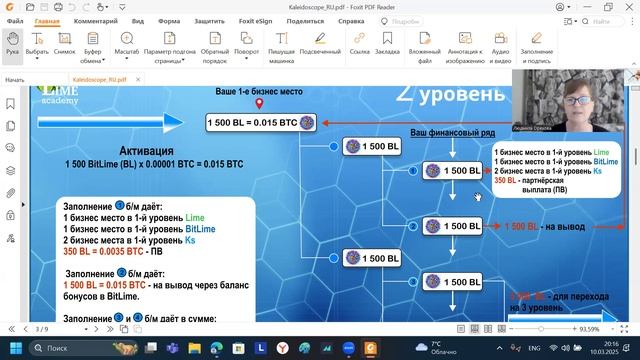Insert a Ссылка link

(359, 43)
